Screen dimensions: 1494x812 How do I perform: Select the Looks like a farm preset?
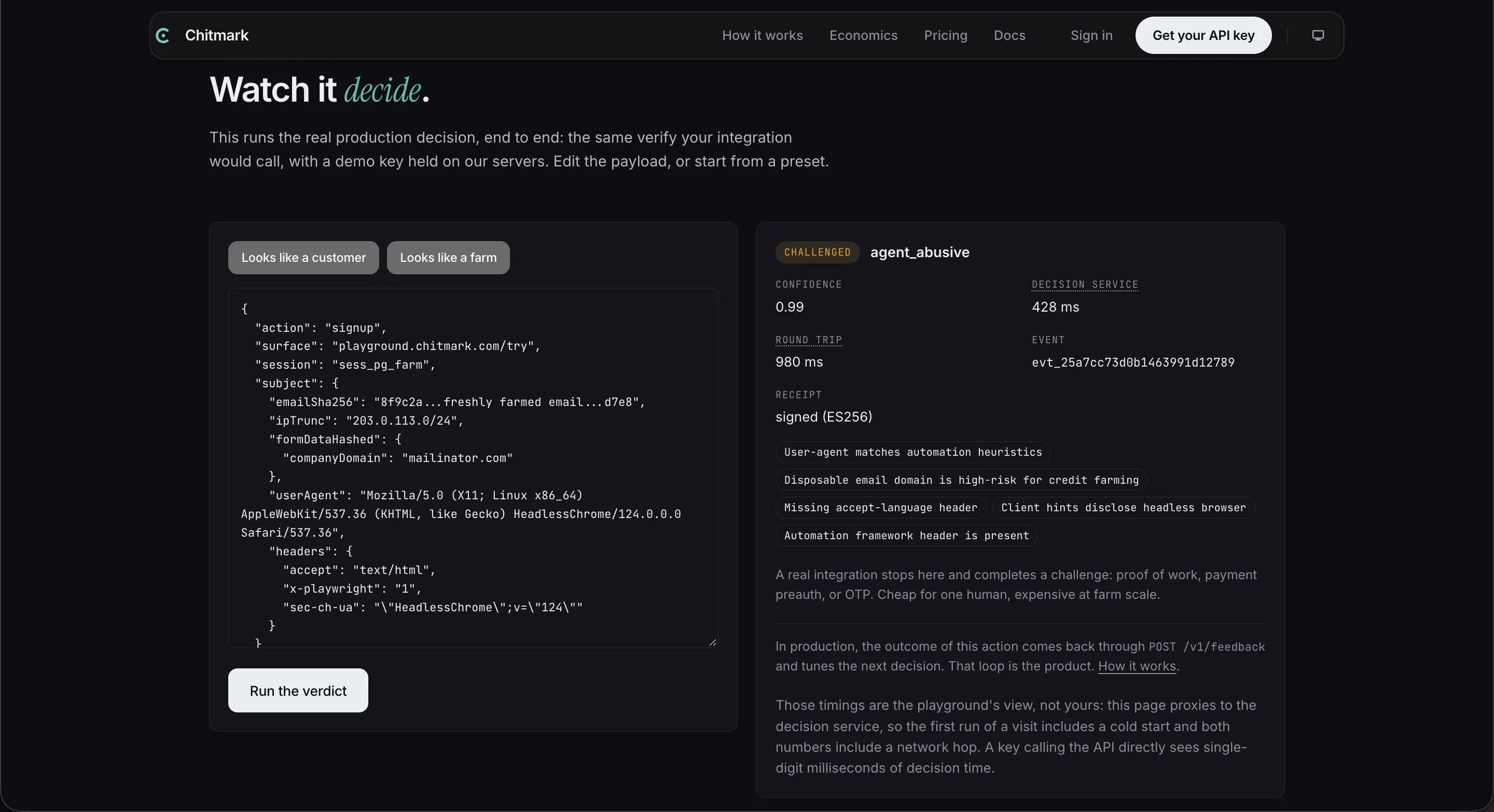448,257
